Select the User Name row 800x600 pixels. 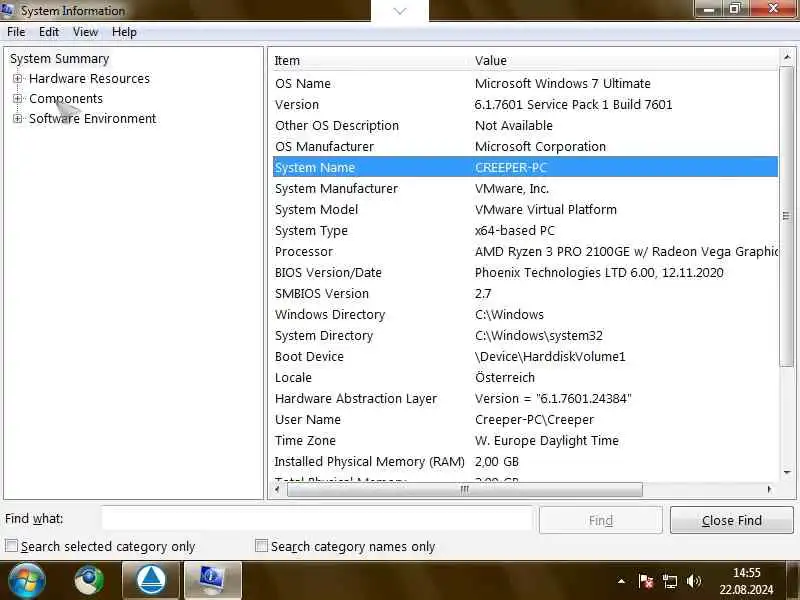[525, 419]
